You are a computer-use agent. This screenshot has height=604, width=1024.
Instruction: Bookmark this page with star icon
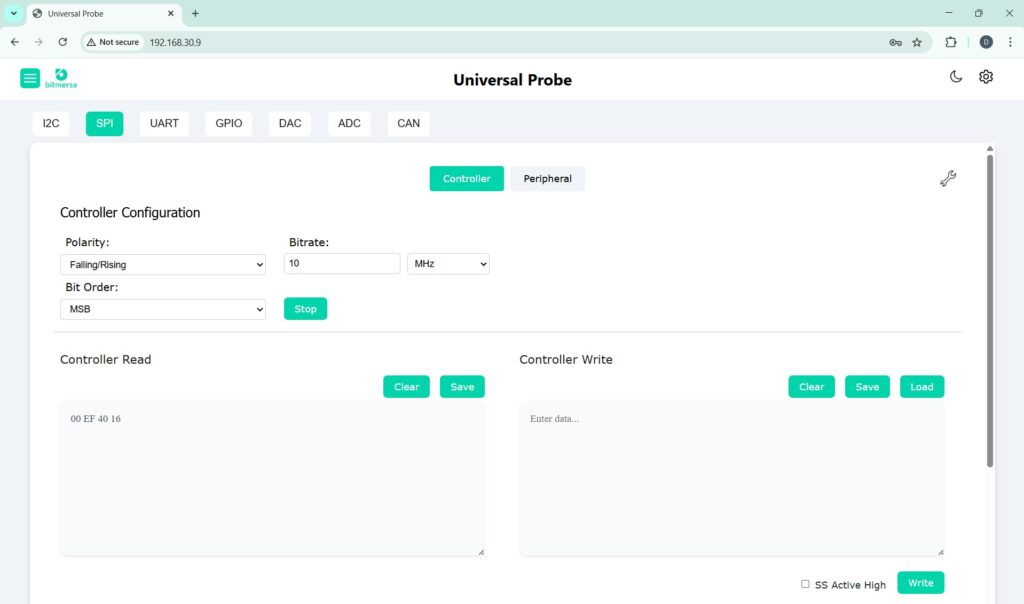[x=917, y=42]
